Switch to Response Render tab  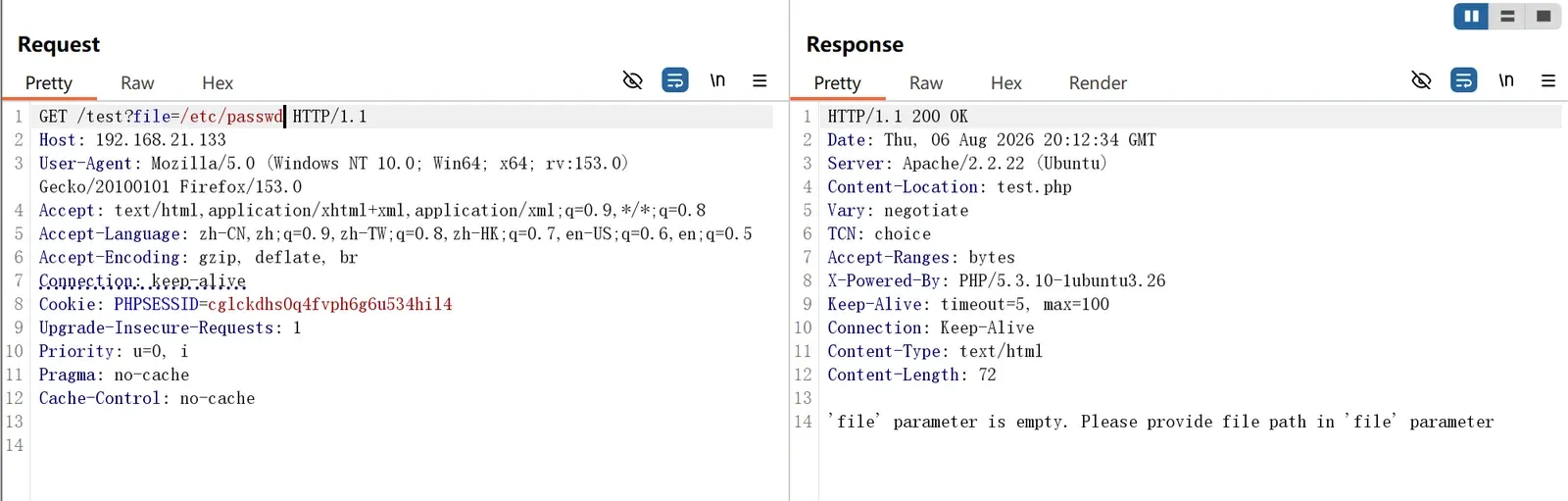click(1099, 83)
